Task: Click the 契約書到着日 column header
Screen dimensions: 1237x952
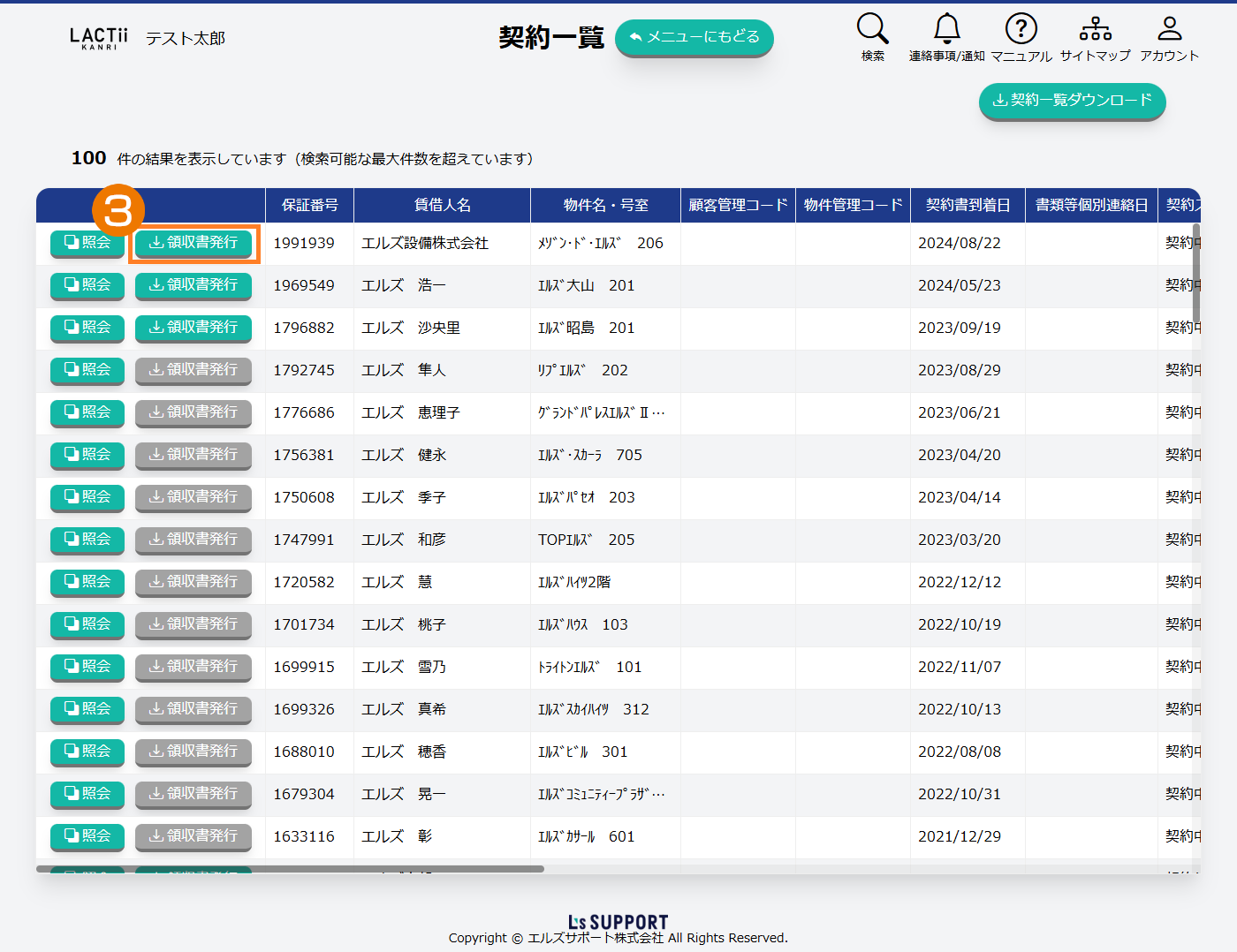Action: (968, 205)
